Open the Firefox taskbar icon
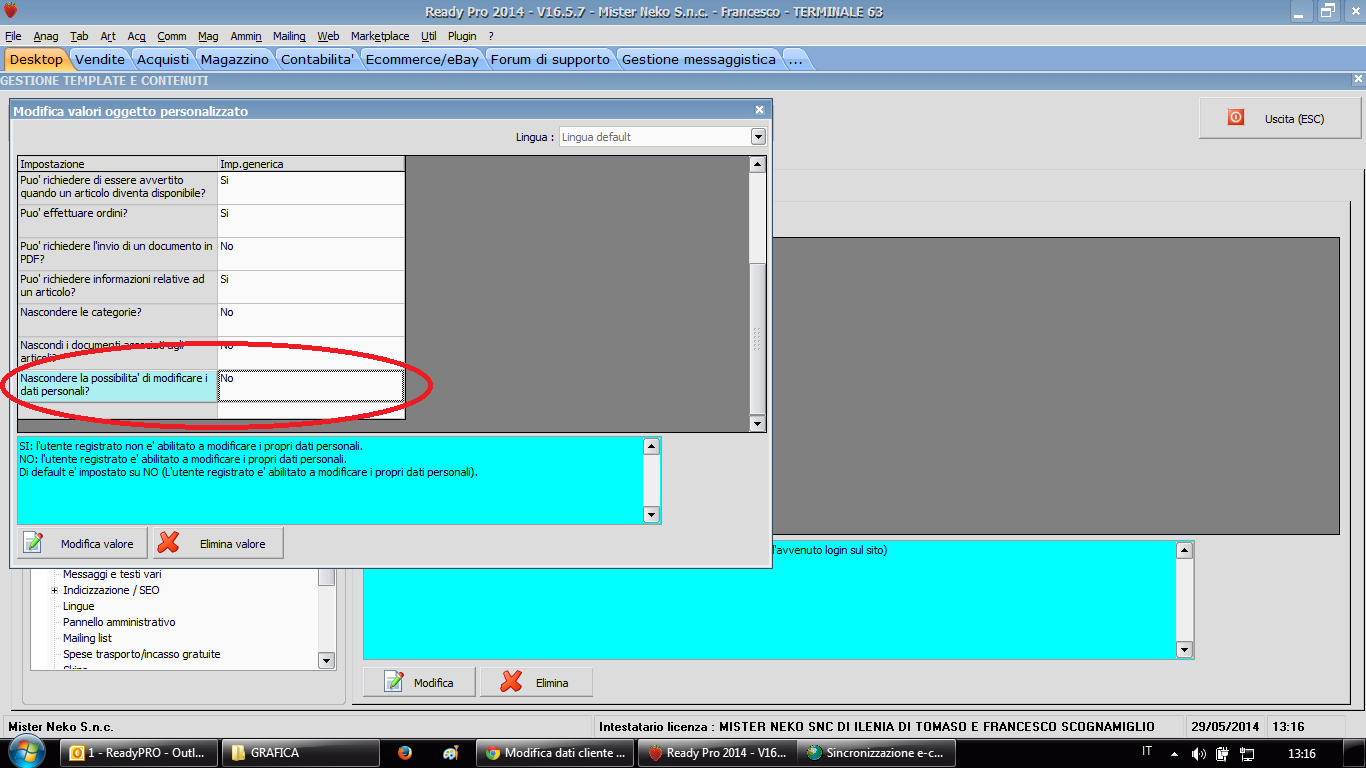This screenshot has width=1366, height=768. (x=405, y=753)
